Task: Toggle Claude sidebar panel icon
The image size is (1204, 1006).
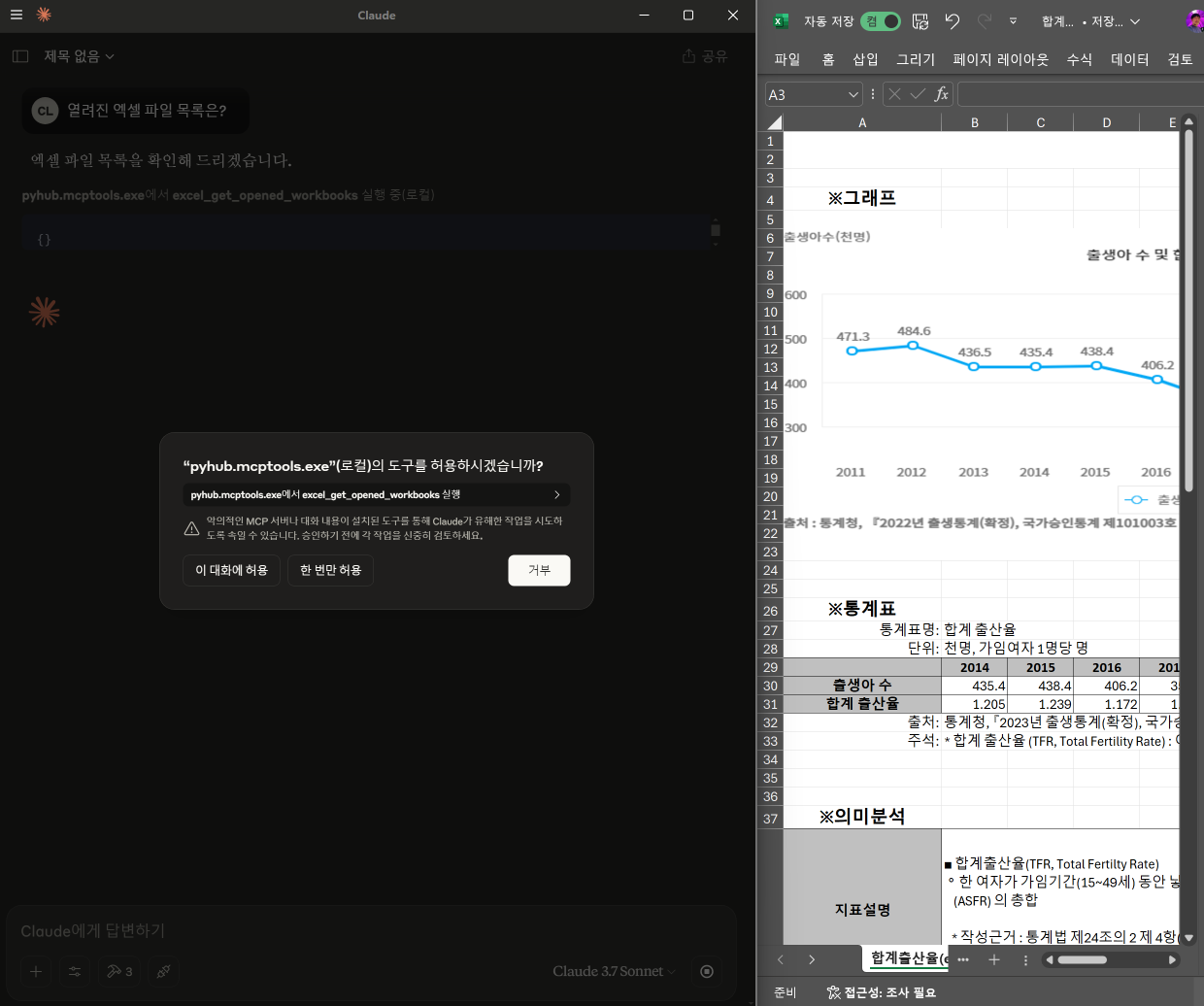Action: point(20,56)
